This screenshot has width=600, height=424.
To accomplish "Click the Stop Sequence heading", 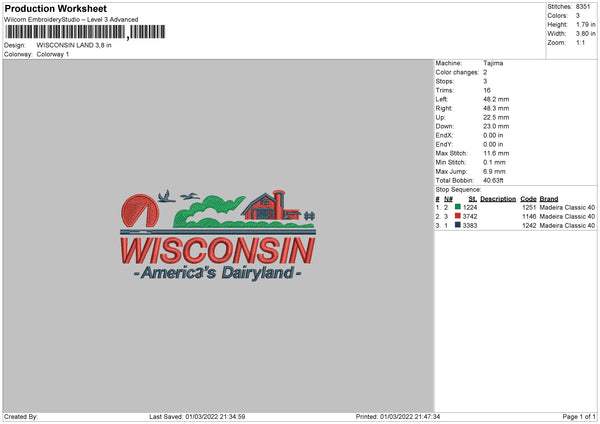I will [458, 190].
